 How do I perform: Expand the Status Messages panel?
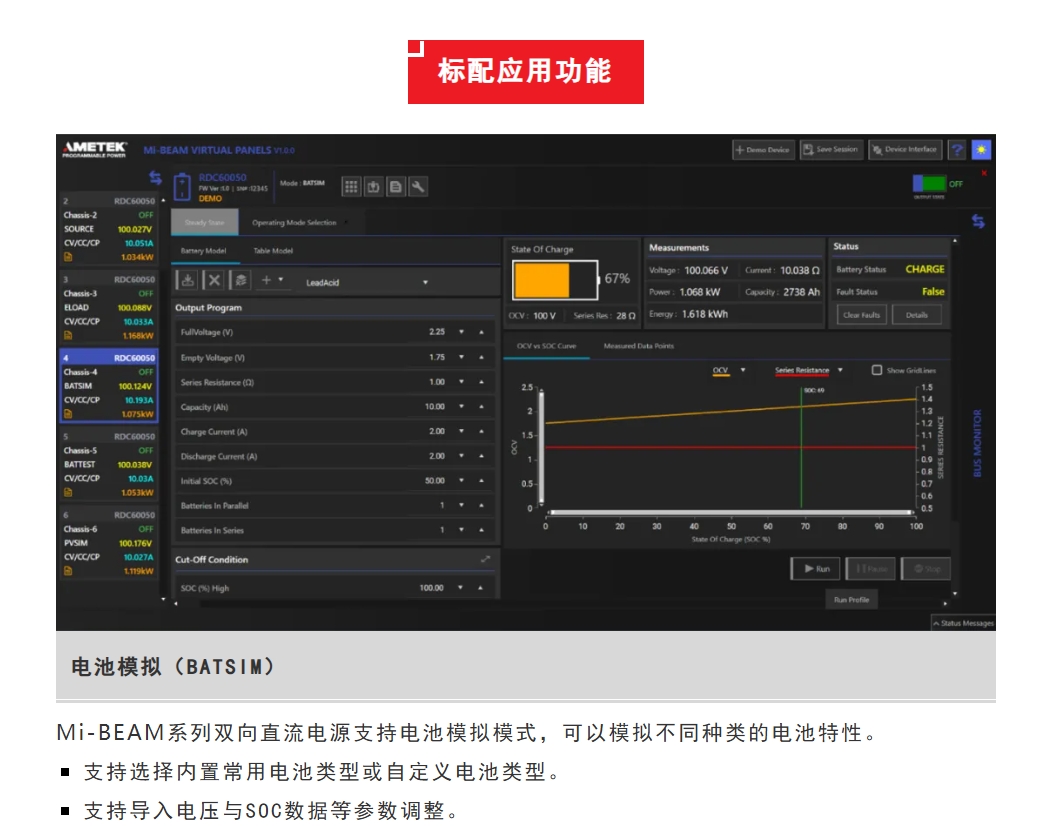(963, 623)
